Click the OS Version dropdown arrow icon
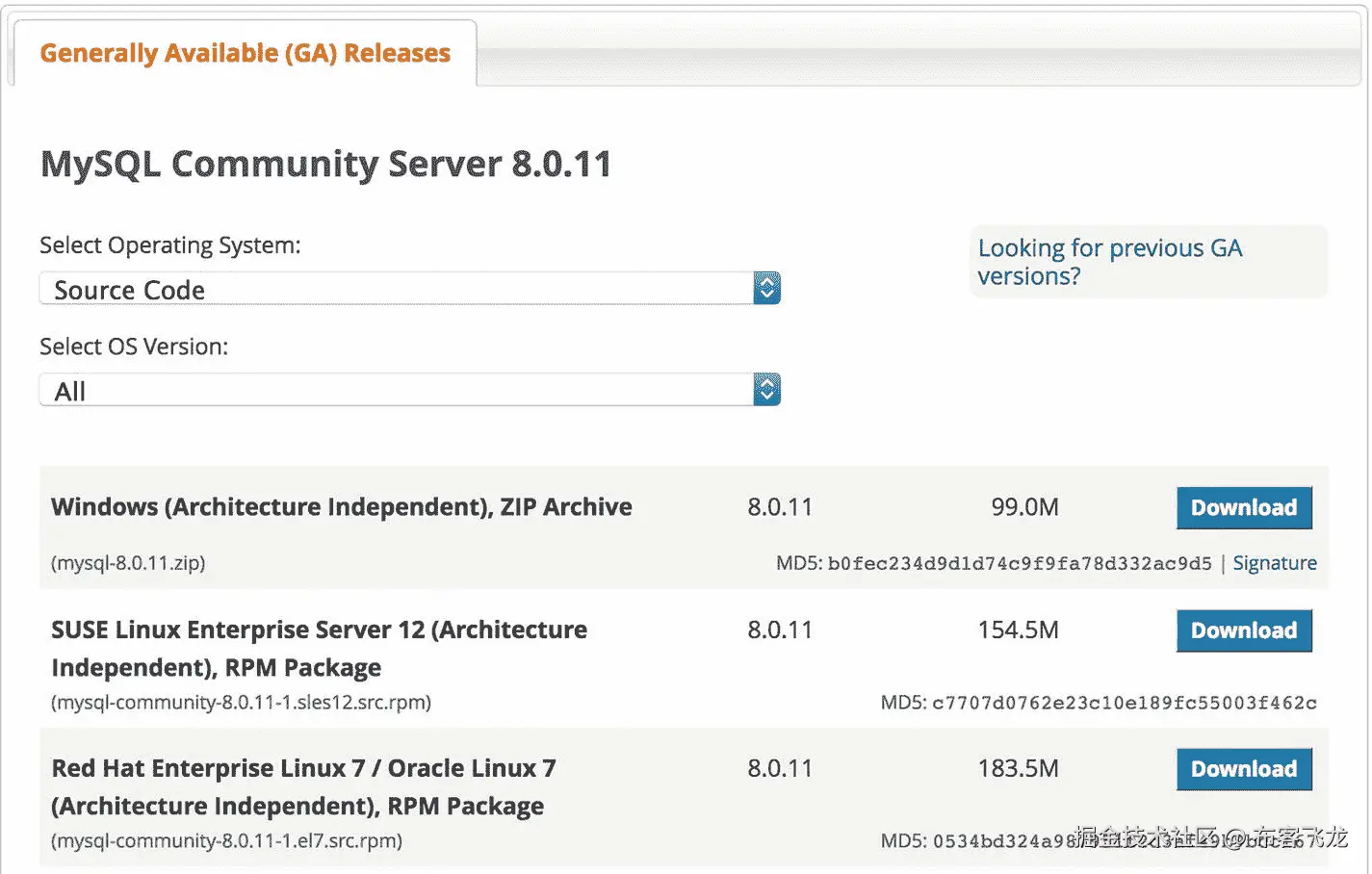The height and width of the screenshot is (874, 1372). point(766,390)
